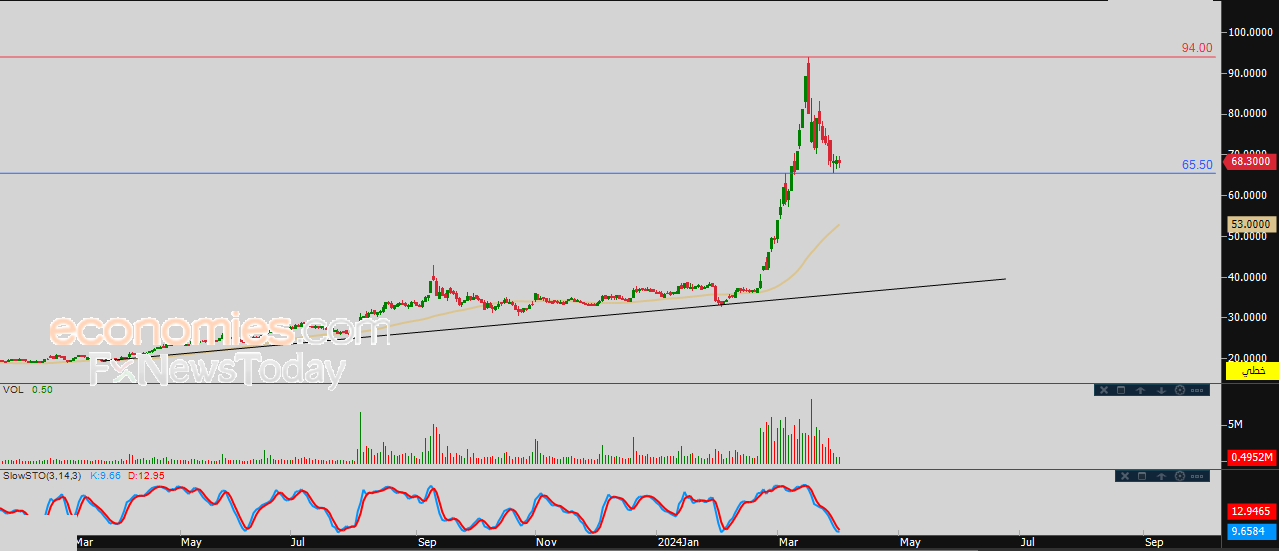Click the Mar label at axis start

pos(86,543)
